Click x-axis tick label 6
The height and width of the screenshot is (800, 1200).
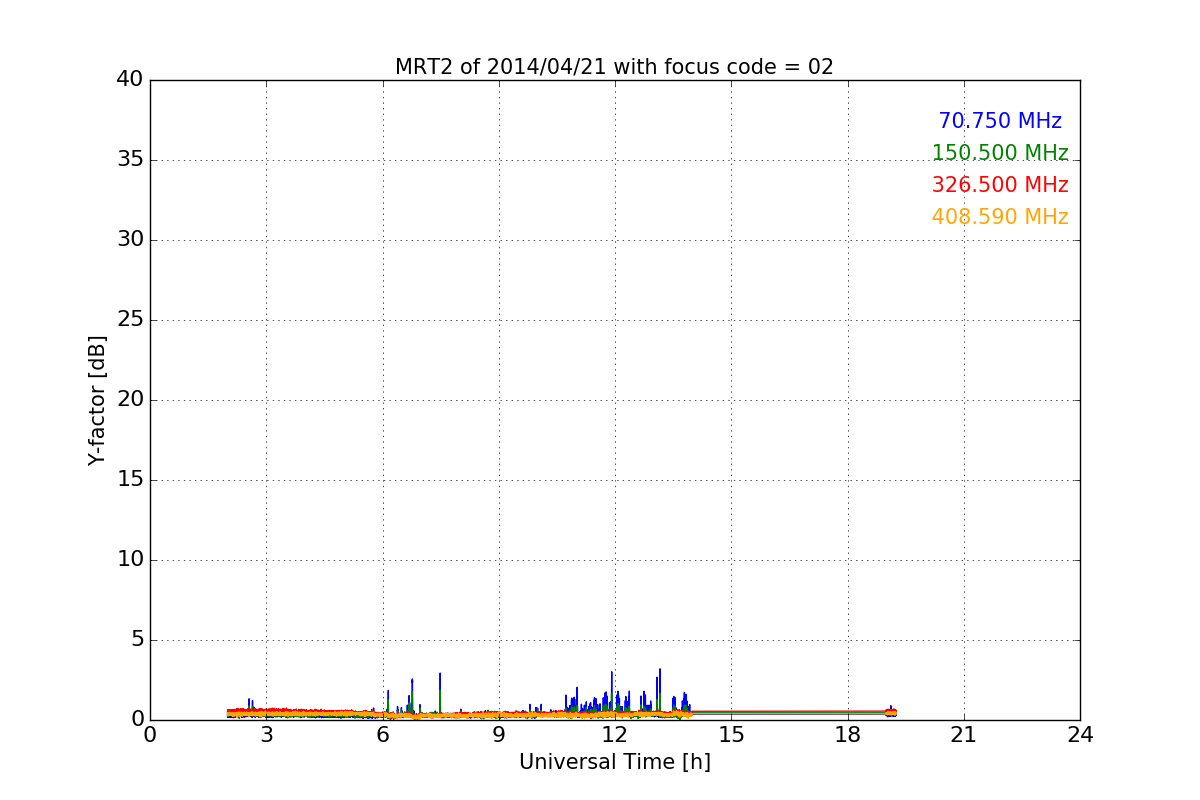click(383, 735)
